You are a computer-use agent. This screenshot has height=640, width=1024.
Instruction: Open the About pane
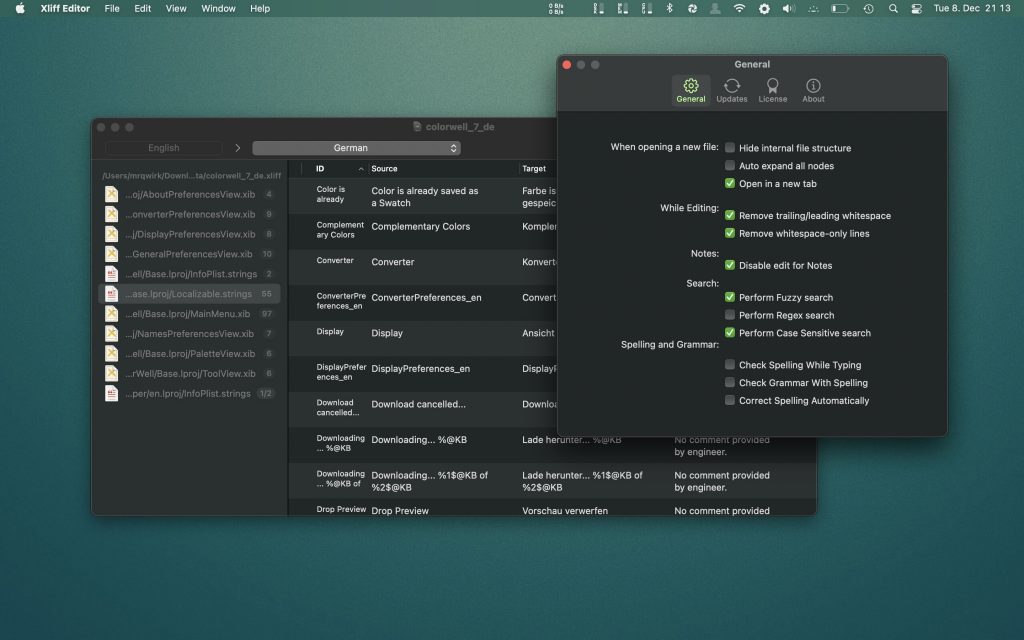coord(813,88)
